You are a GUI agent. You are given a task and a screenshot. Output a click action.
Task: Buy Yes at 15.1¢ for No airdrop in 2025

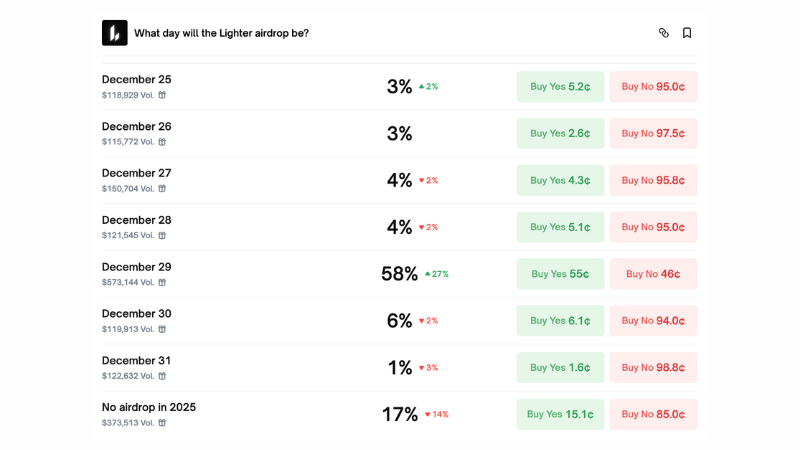[560, 414]
